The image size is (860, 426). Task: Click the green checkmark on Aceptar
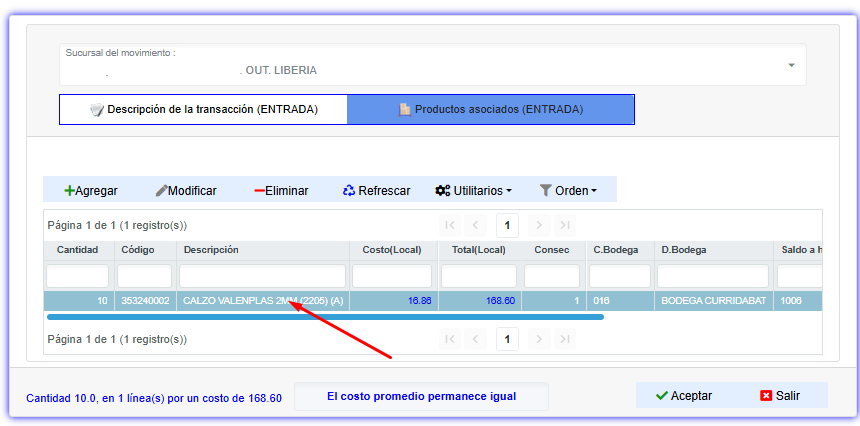click(x=661, y=395)
